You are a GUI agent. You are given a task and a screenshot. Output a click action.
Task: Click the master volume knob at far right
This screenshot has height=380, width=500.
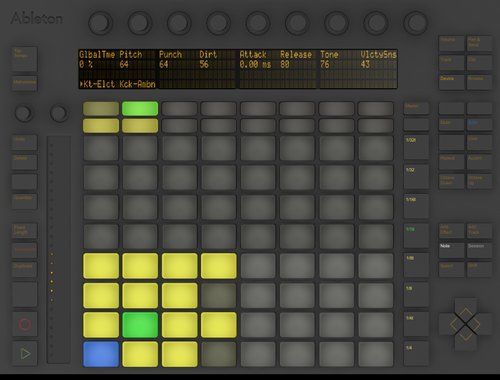415,23
